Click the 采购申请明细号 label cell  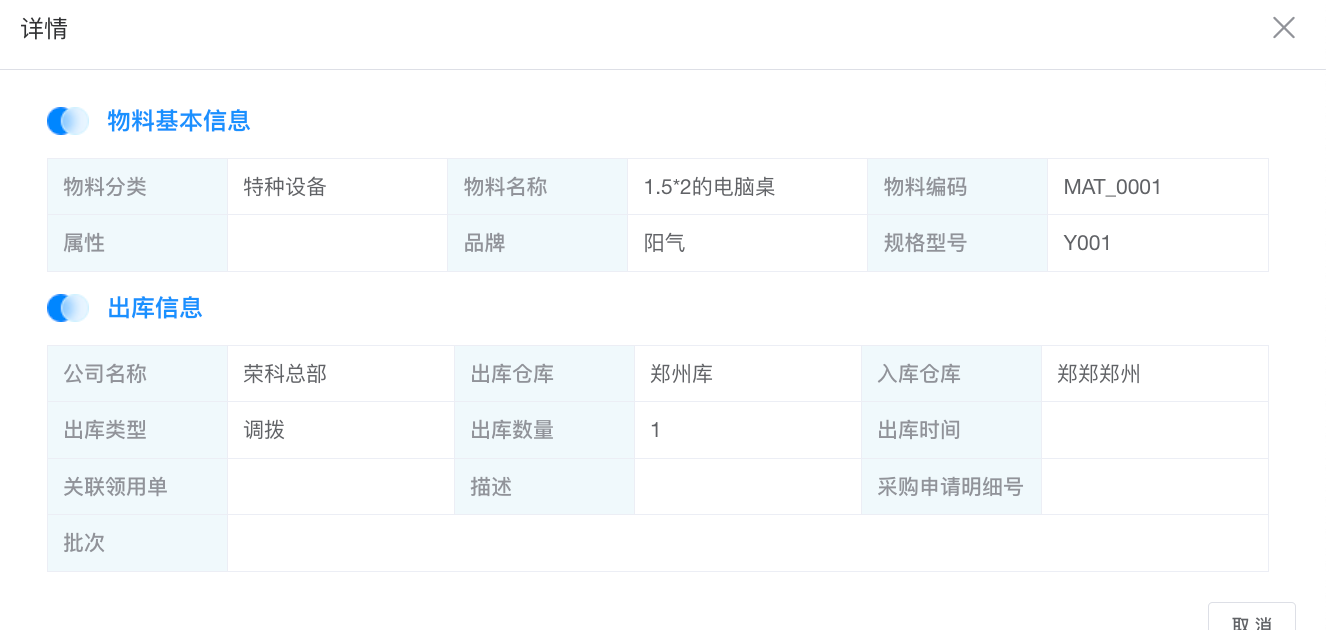pyautogui.click(x=950, y=487)
